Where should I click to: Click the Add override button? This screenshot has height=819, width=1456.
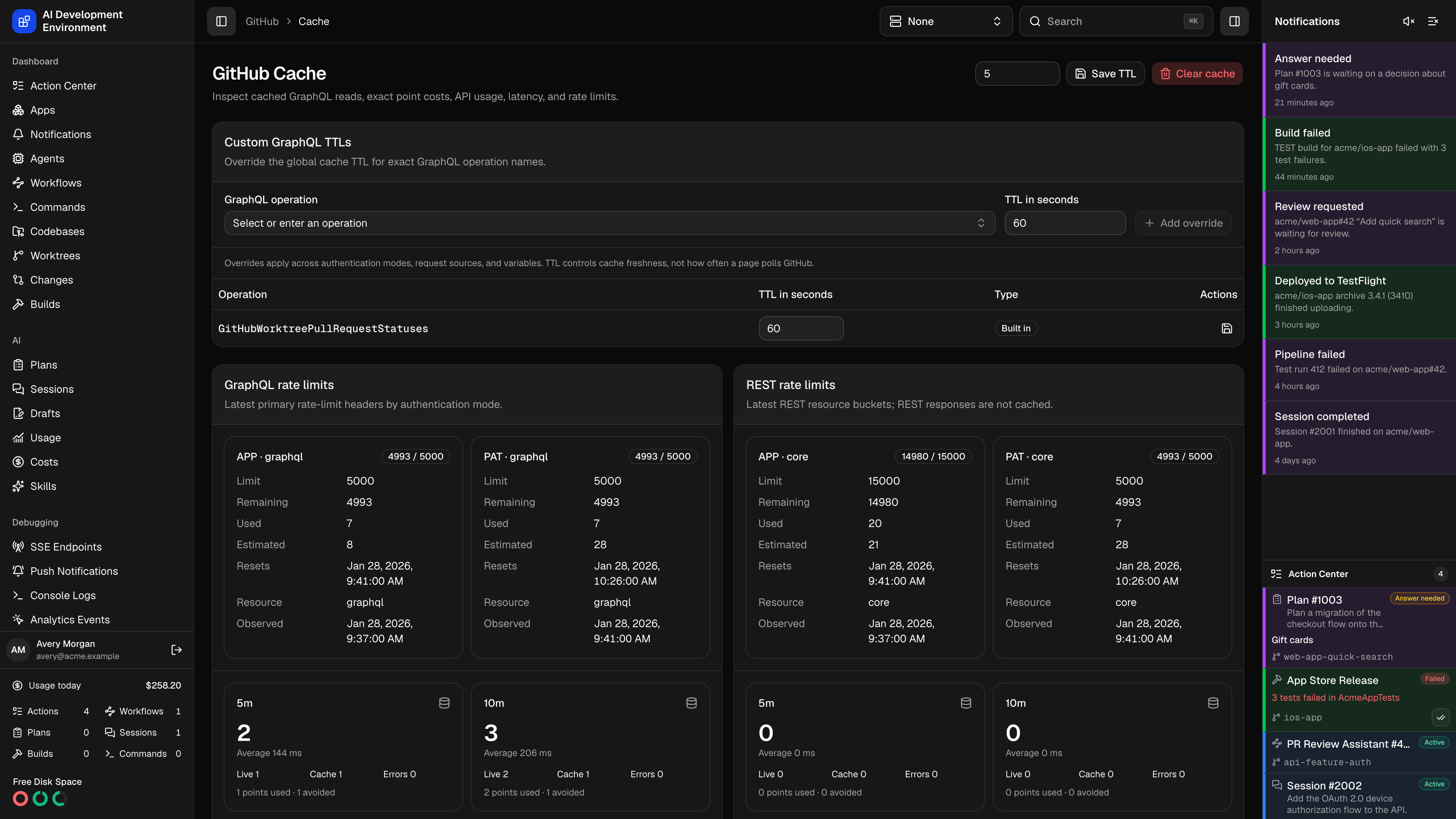[1183, 223]
